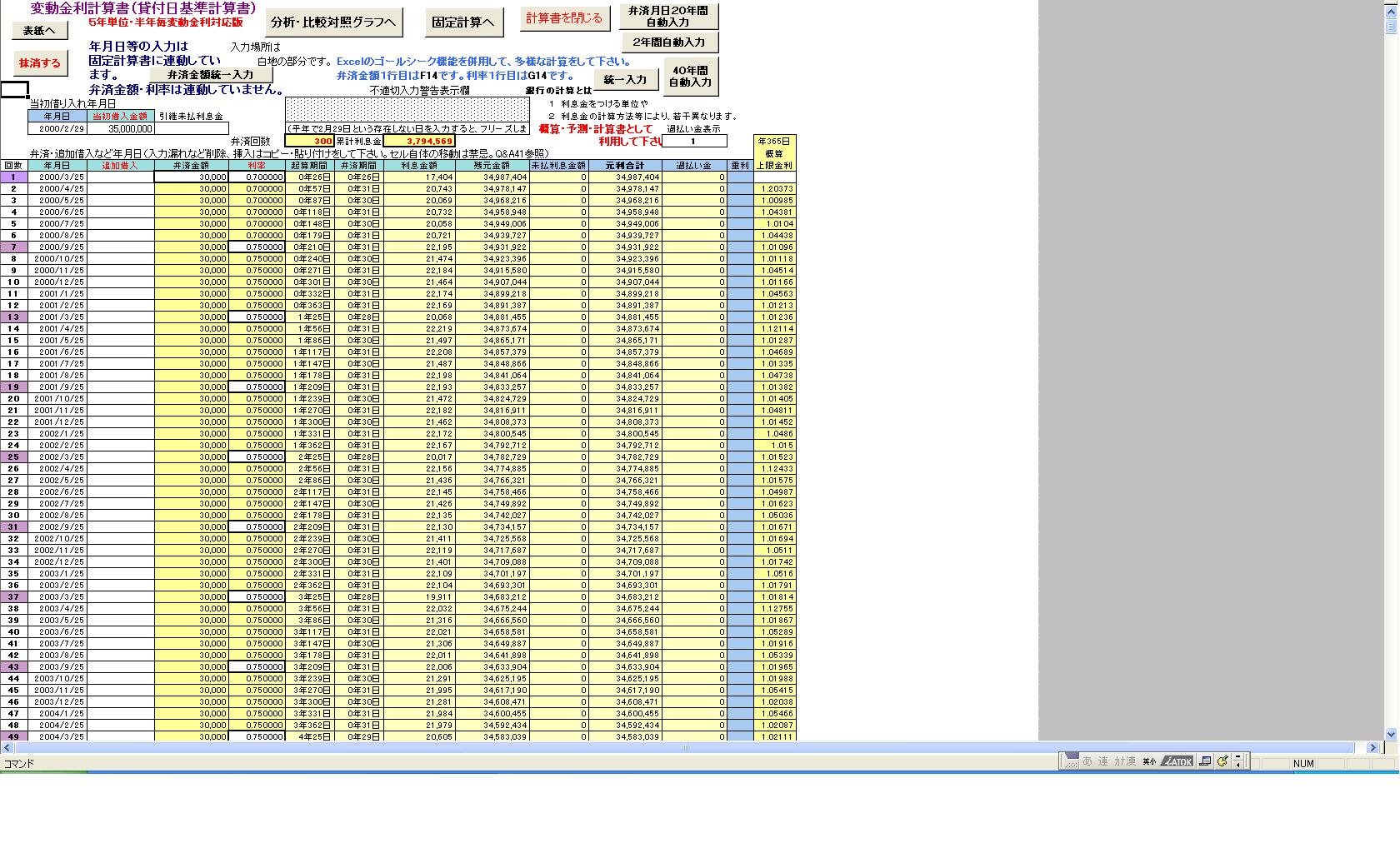The width and height of the screenshot is (1400, 853).
Task: Select the 追加借入 cell in the 2000/4/25 row
Action: click(x=121, y=189)
